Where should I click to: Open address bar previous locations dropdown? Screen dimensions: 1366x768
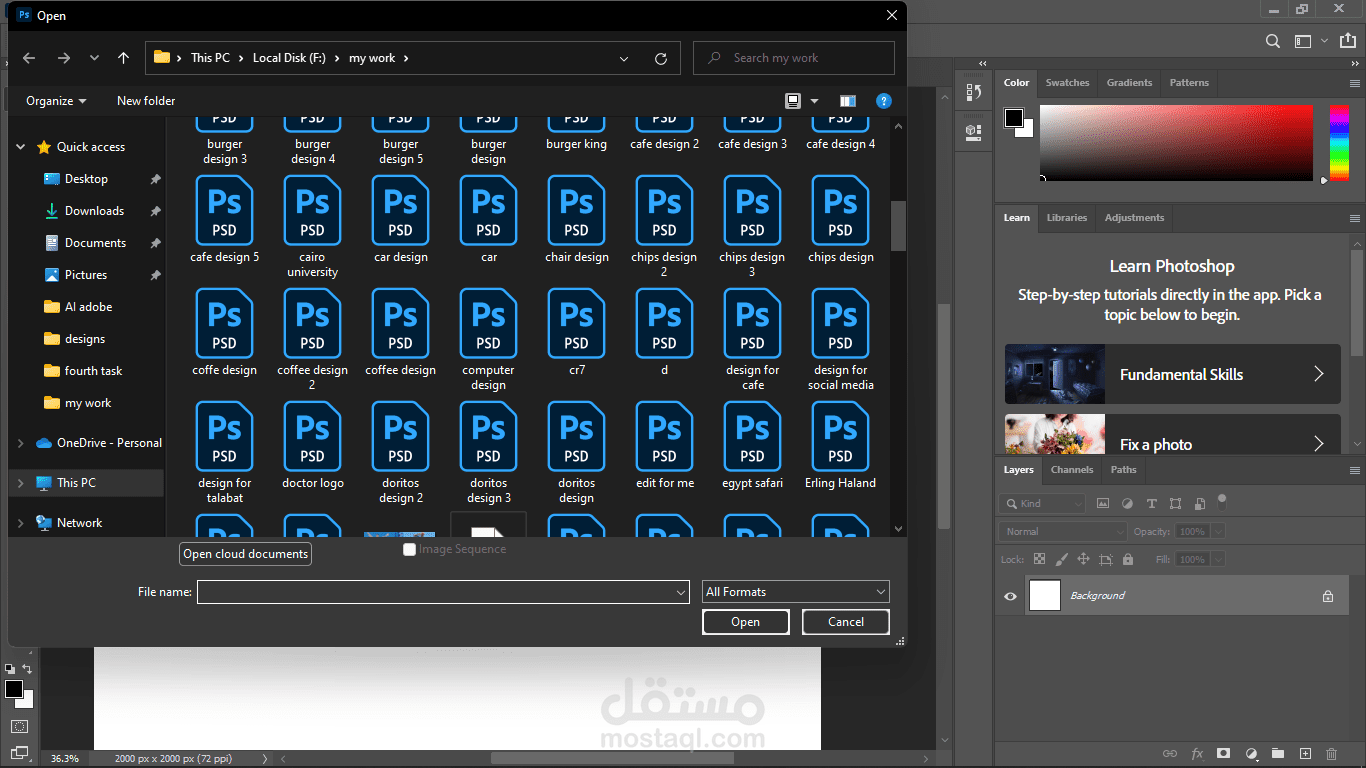point(624,59)
